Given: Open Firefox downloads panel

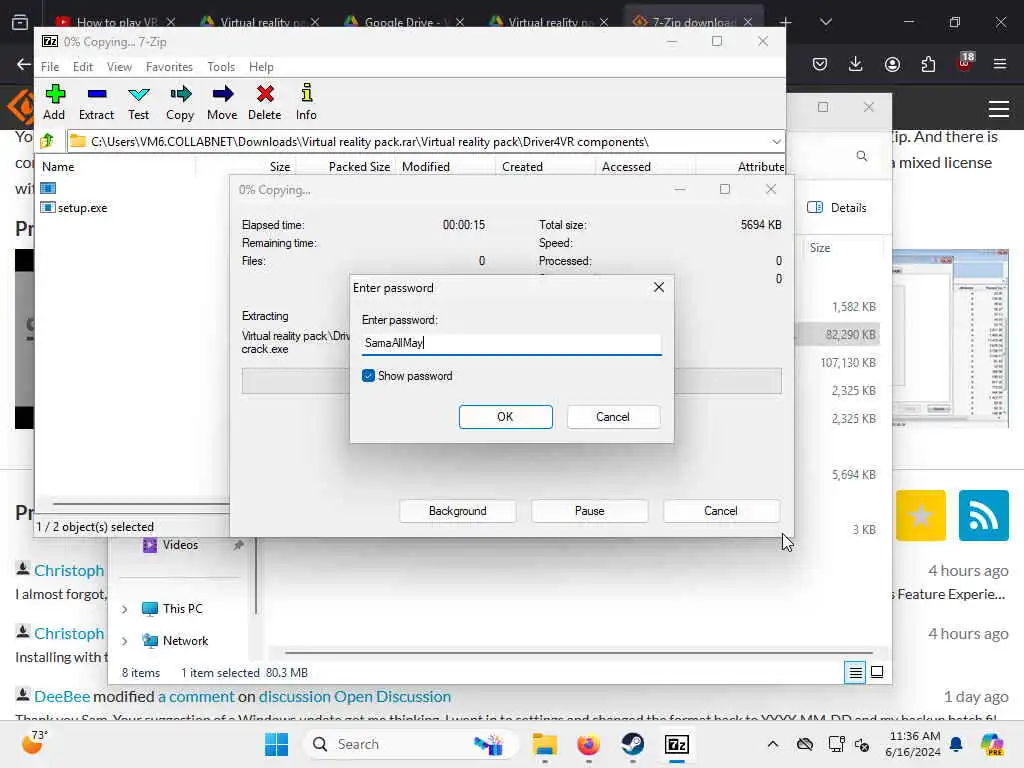Looking at the screenshot, I should point(856,64).
